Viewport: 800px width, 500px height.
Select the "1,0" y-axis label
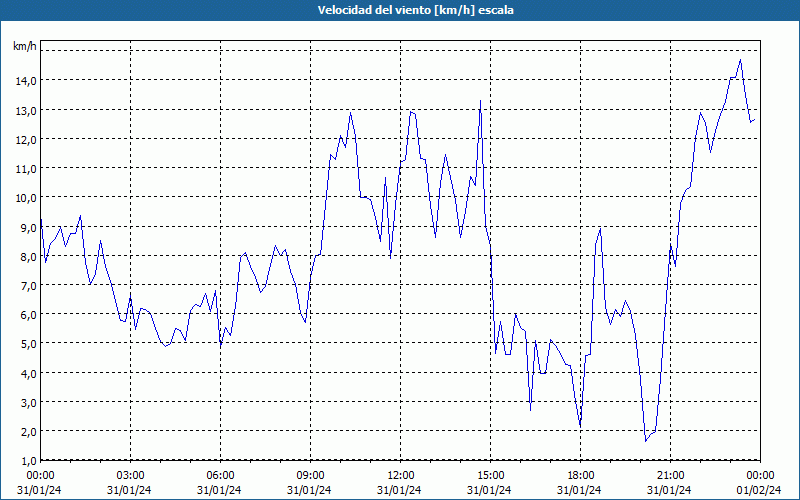click(28, 460)
